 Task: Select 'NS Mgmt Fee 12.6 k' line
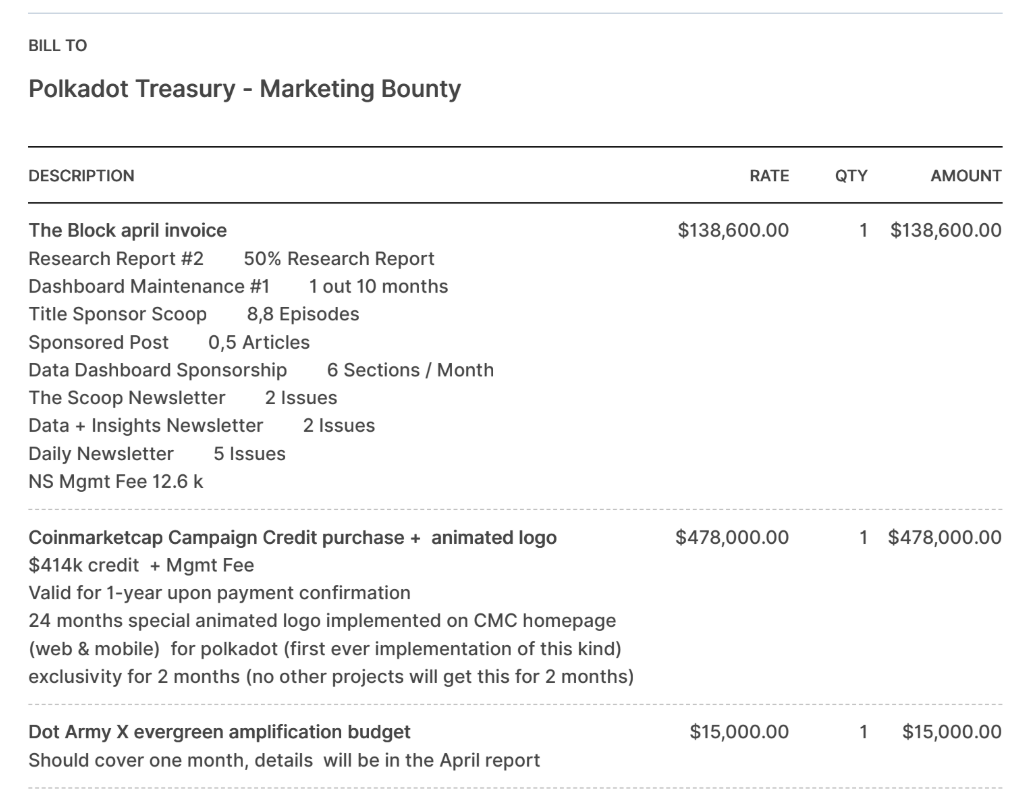click(116, 481)
